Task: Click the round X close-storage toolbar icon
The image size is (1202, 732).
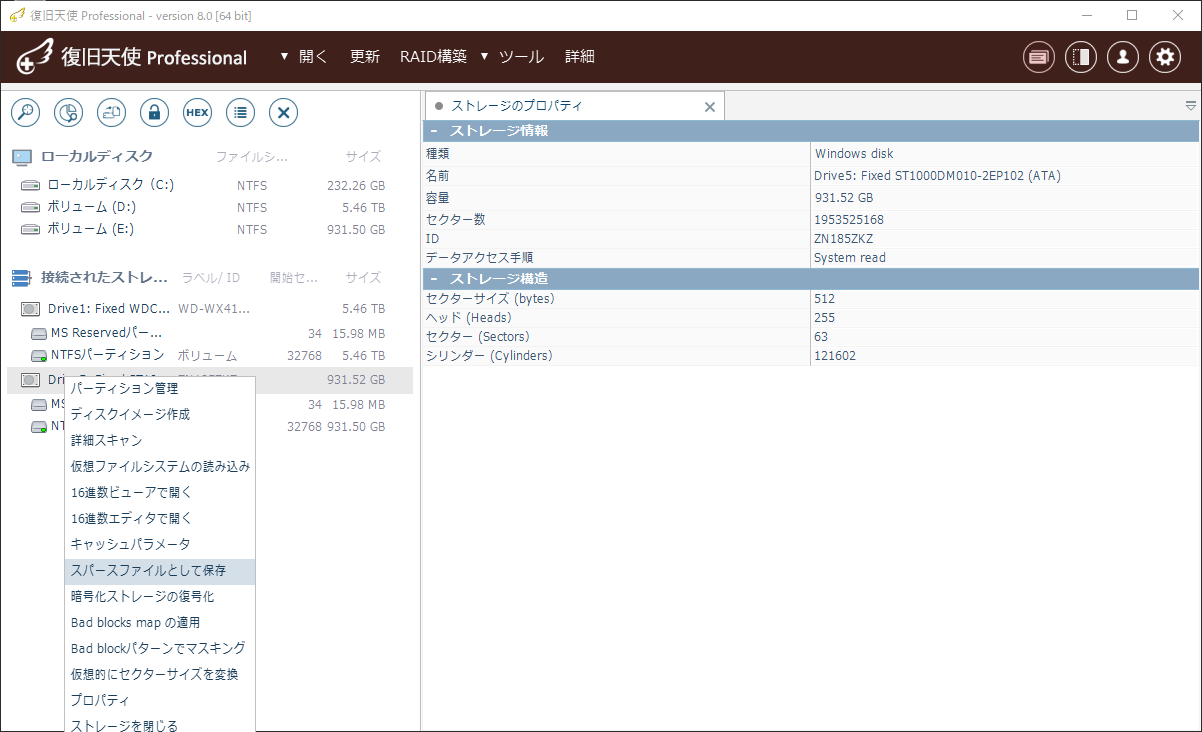Action: 283,112
